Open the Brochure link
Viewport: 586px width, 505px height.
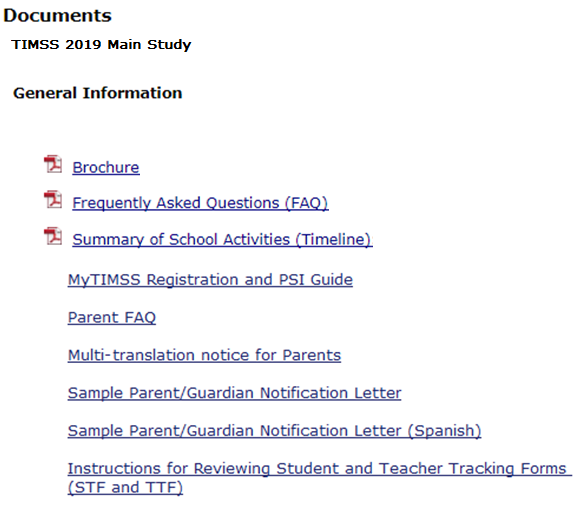[106, 167]
